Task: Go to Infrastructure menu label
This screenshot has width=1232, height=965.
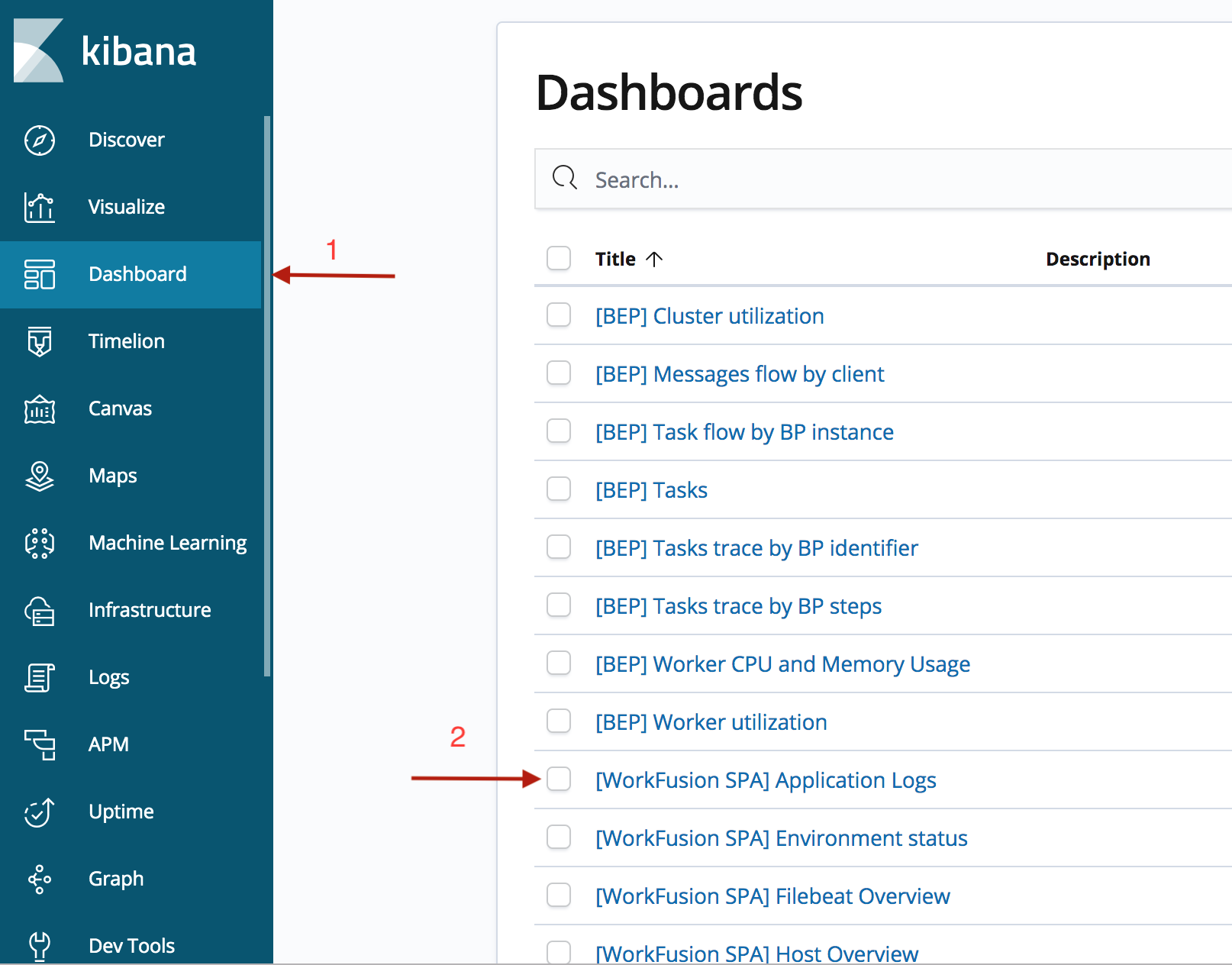Action: (150, 610)
